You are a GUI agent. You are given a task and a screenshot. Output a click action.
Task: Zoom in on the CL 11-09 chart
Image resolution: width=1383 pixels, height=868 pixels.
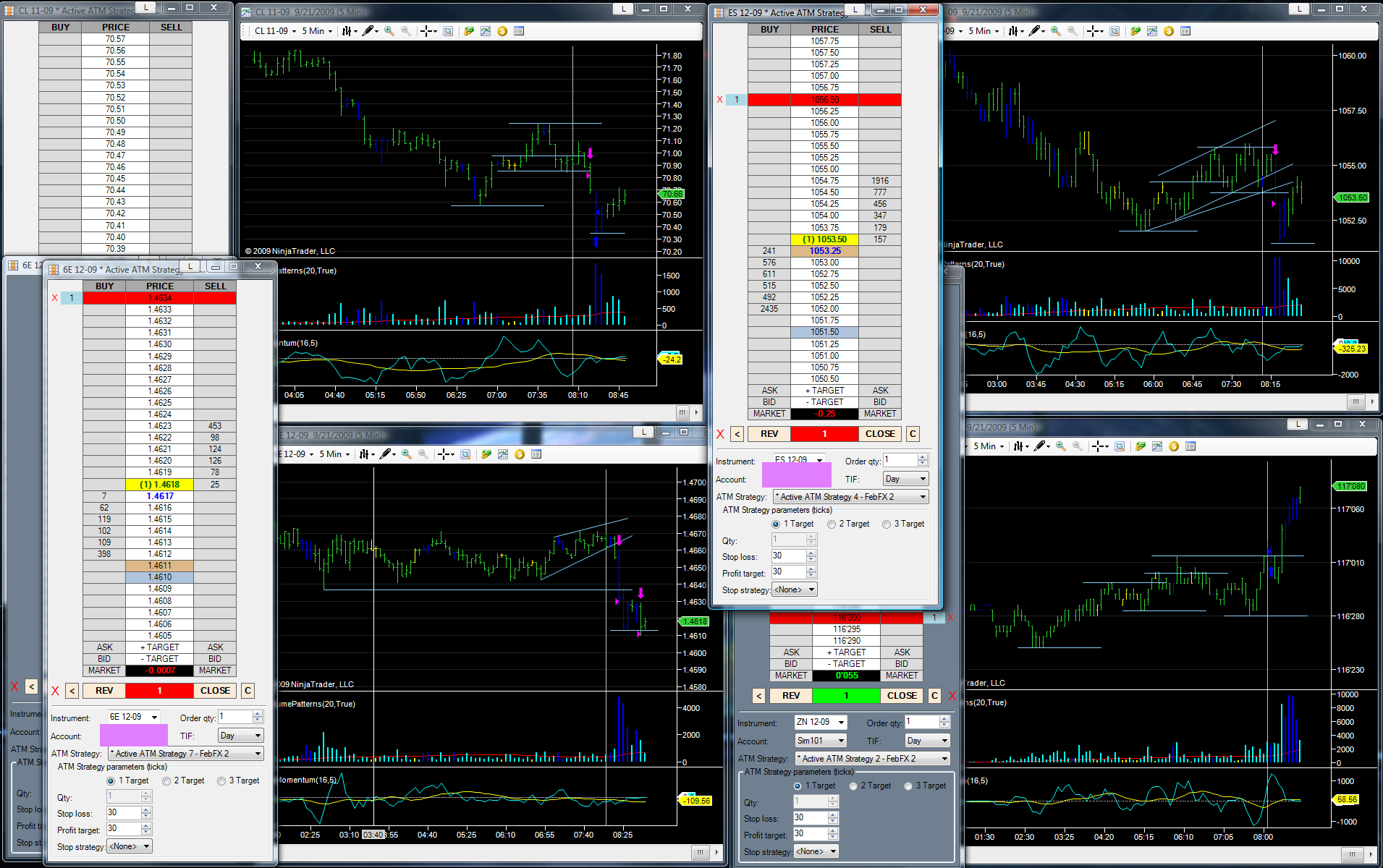pyautogui.click(x=389, y=31)
